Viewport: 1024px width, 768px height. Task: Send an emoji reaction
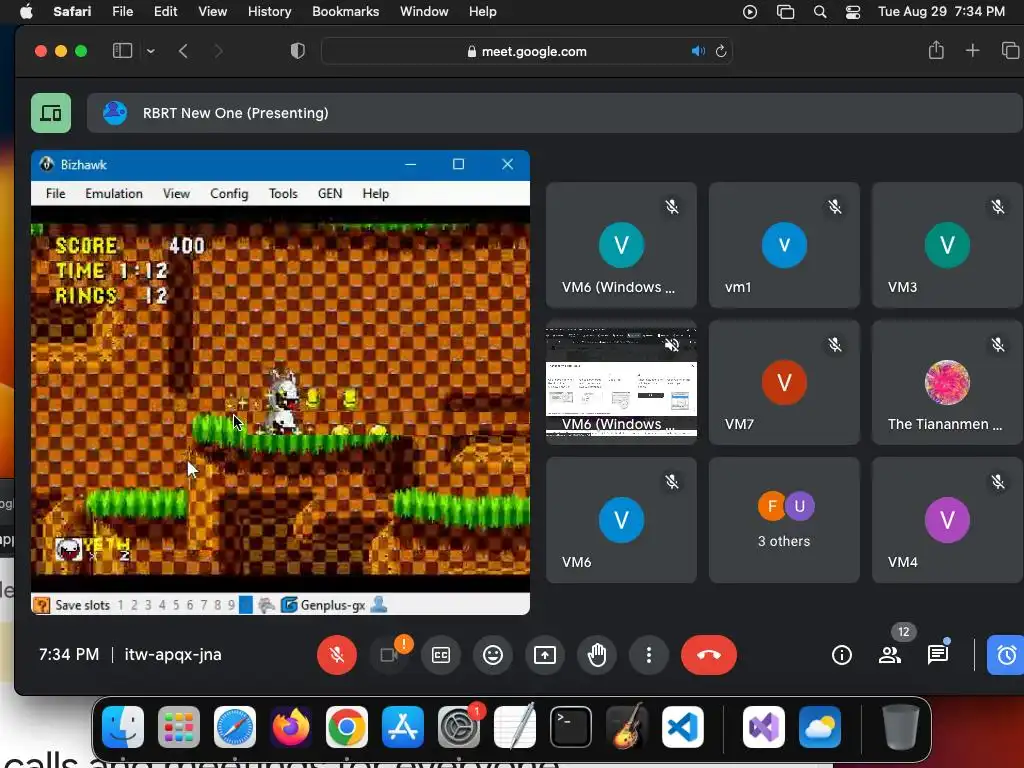pos(493,654)
